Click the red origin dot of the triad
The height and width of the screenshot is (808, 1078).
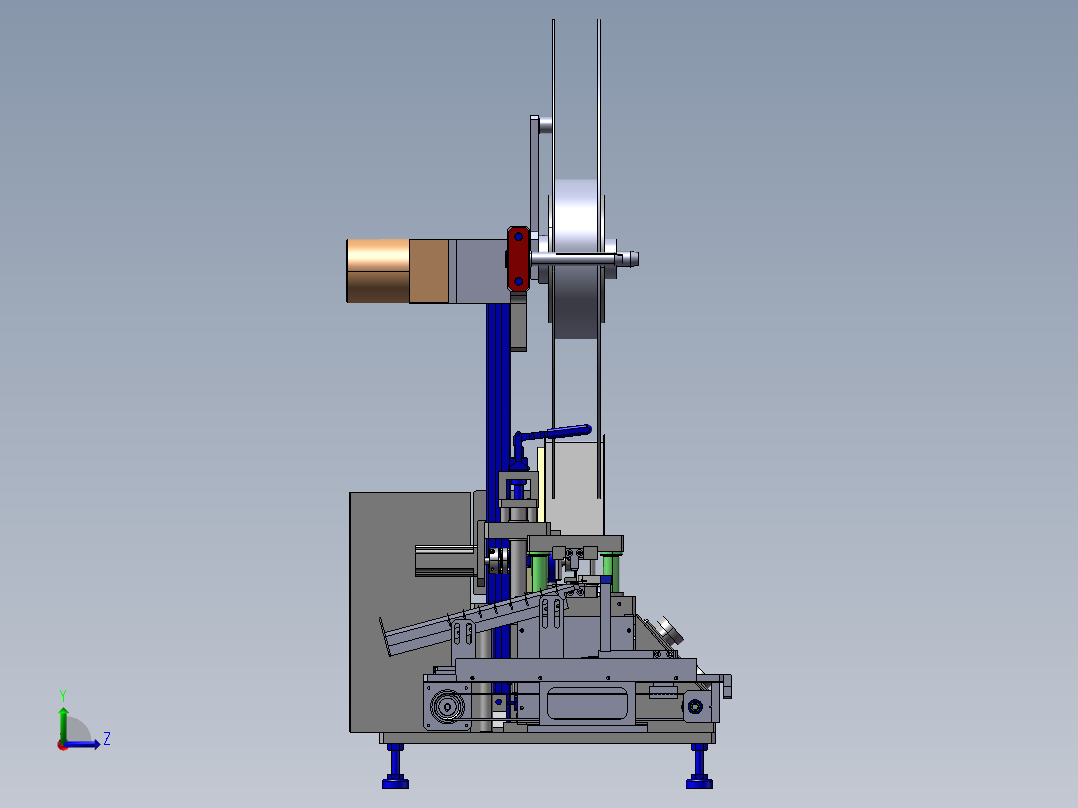pyautogui.click(x=63, y=745)
